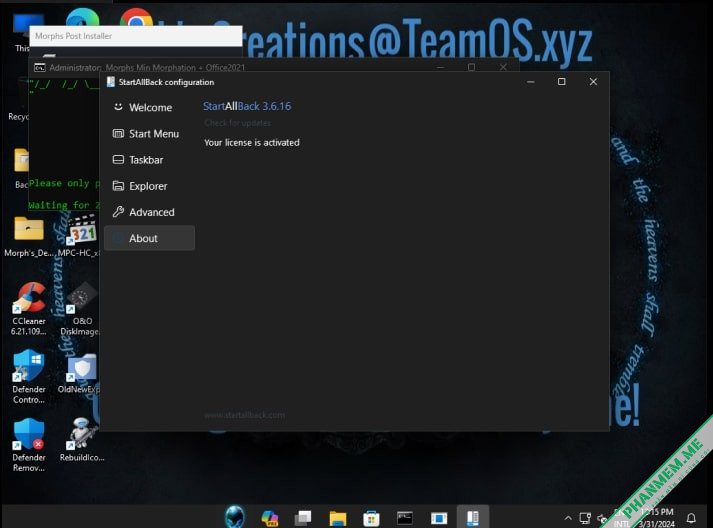Open the MPC-HC desktop shortcut
The image size is (713, 528).
coord(79,236)
